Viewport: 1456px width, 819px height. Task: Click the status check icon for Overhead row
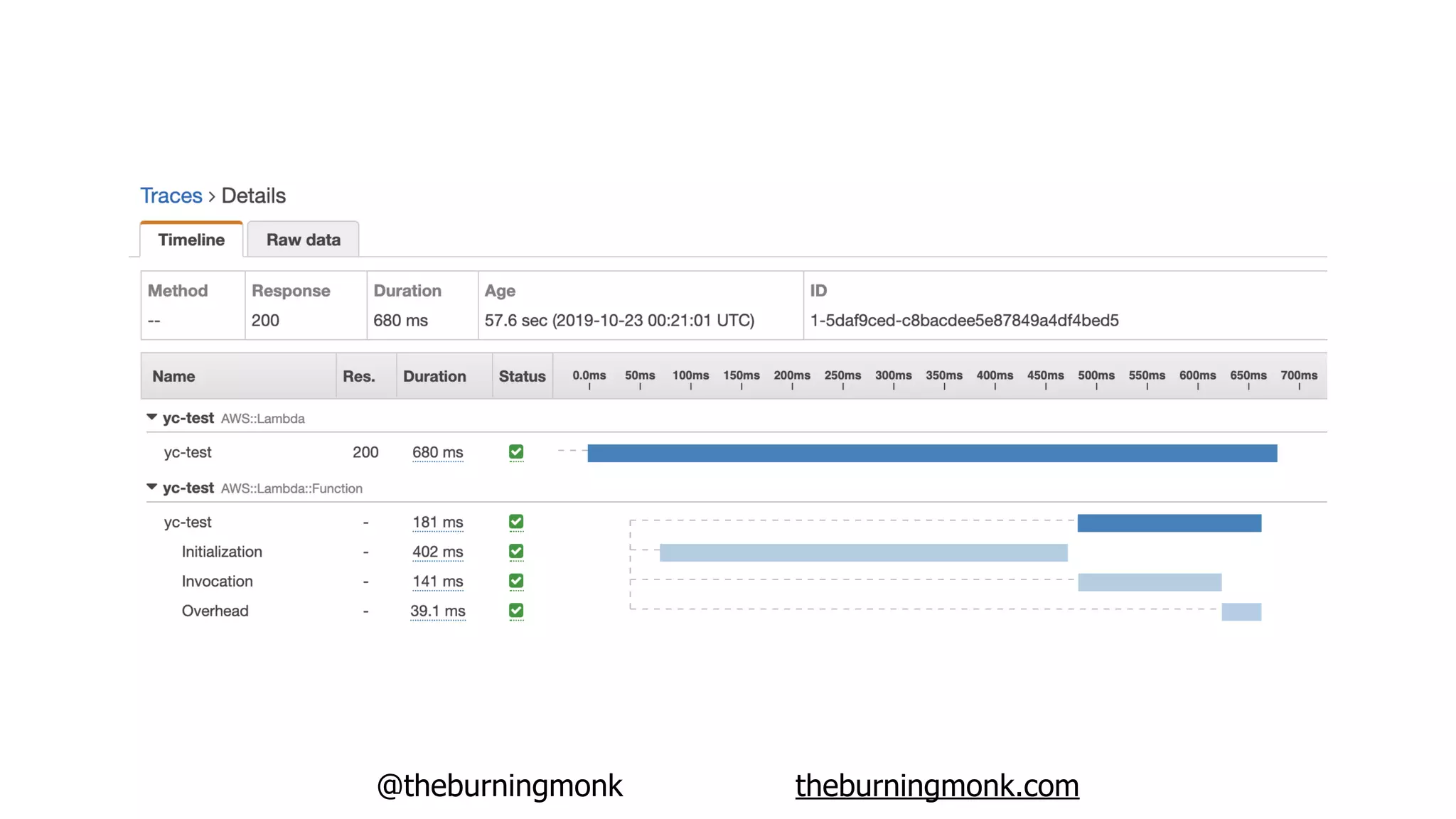pos(516,611)
